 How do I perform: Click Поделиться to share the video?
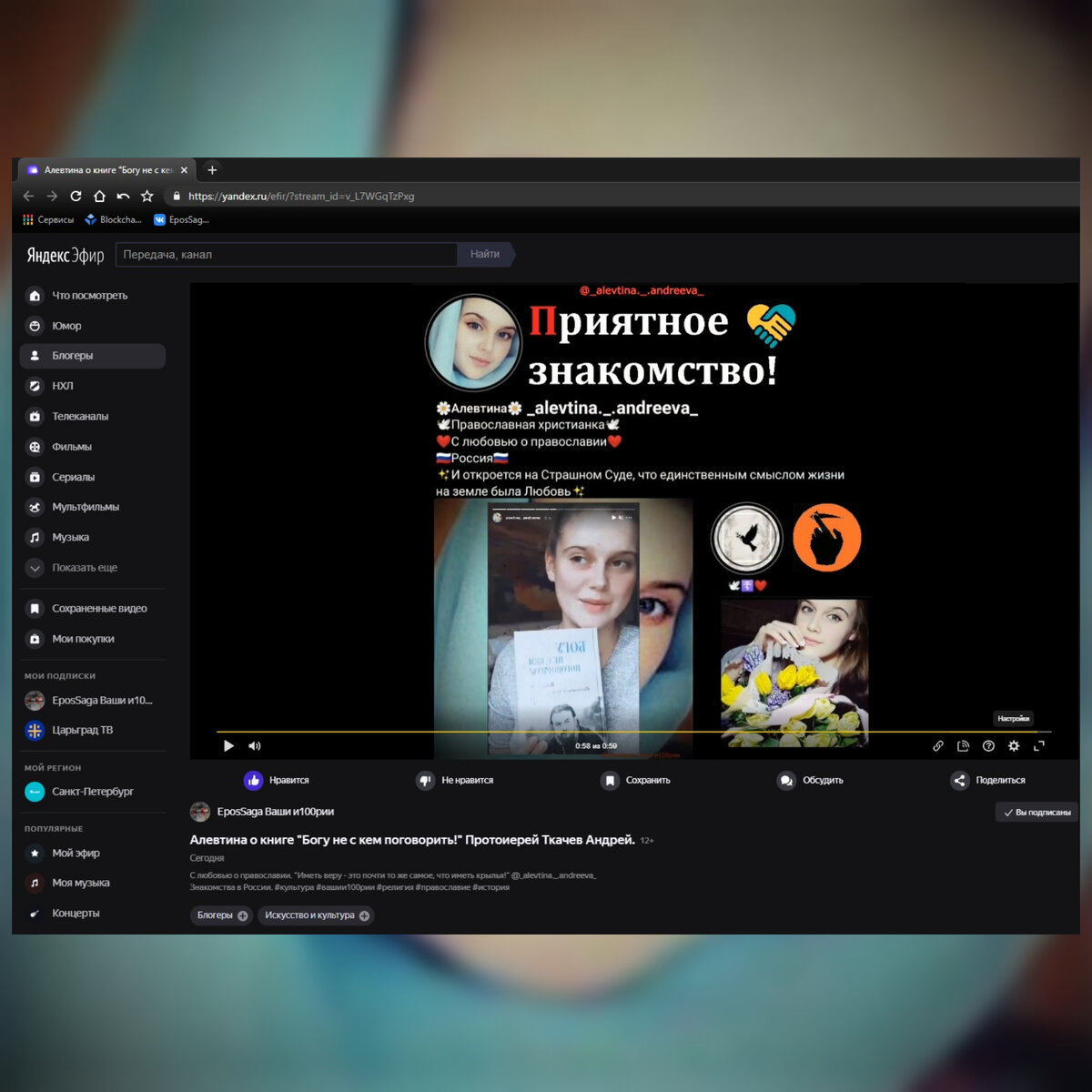point(988,781)
